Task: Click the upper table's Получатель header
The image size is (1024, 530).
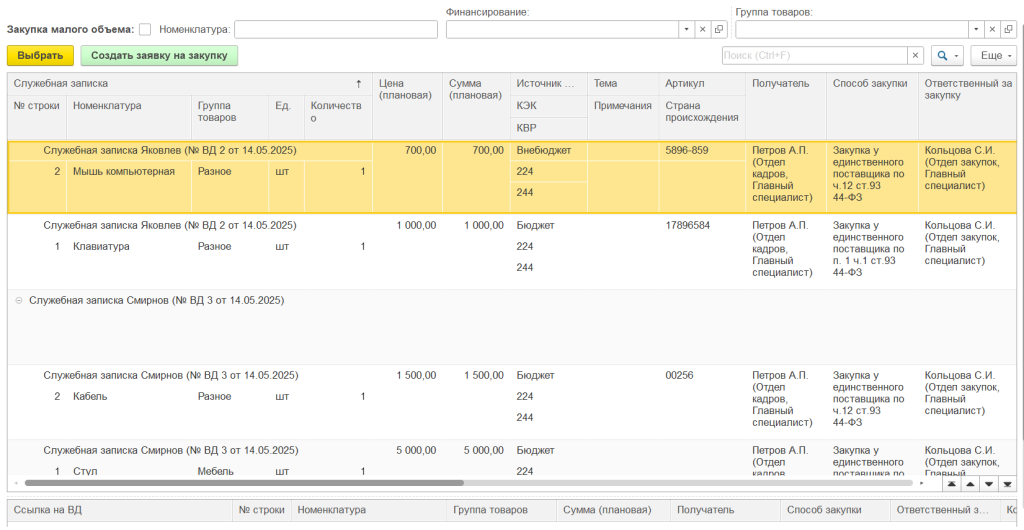Action: [786, 106]
